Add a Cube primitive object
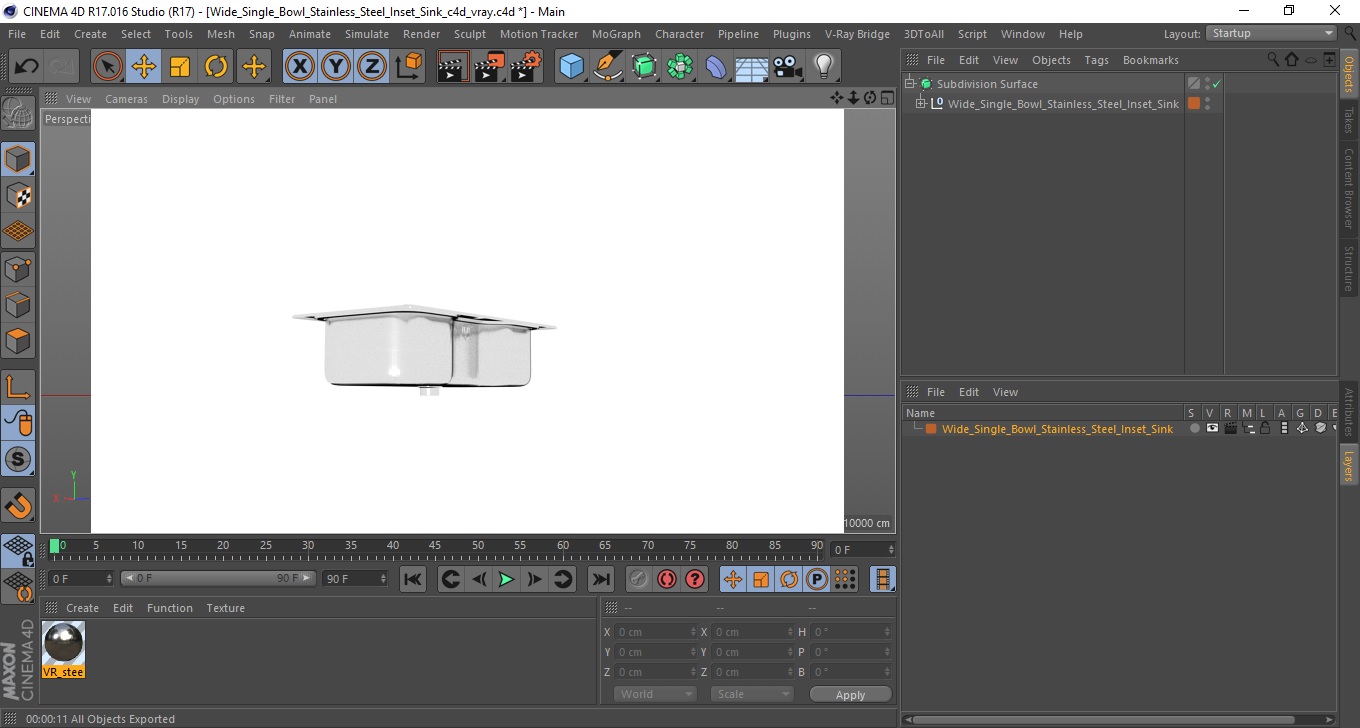This screenshot has height=728, width=1360. [572, 67]
